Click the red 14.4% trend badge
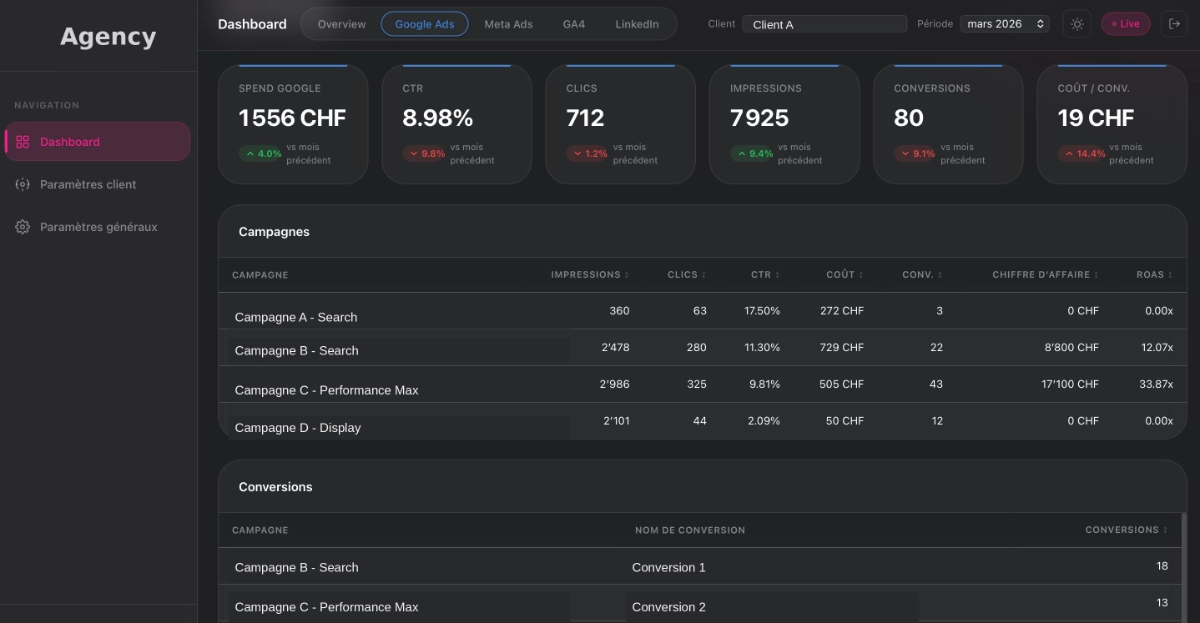1200x623 pixels. click(x=1082, y=154)
